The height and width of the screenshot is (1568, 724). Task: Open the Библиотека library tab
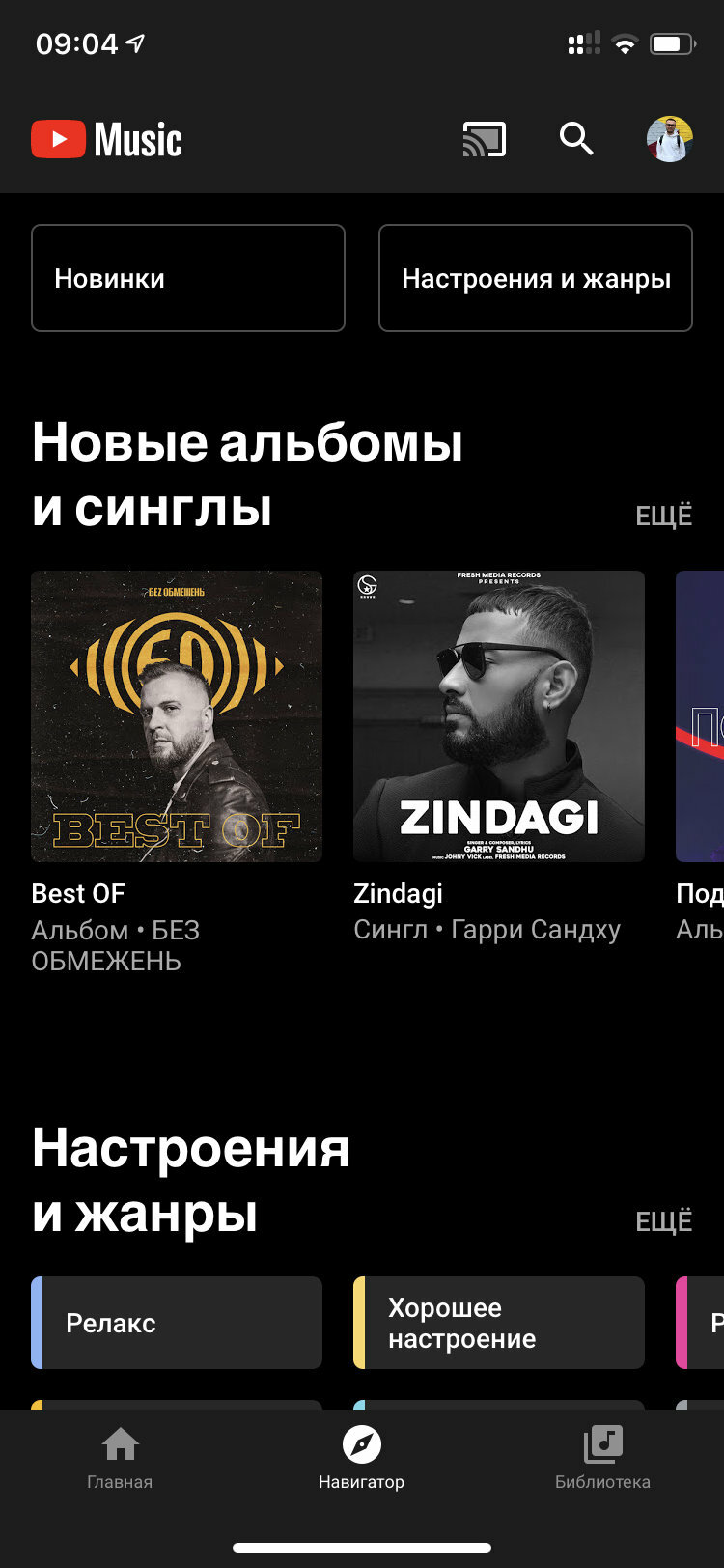[x=602, y=1458]
